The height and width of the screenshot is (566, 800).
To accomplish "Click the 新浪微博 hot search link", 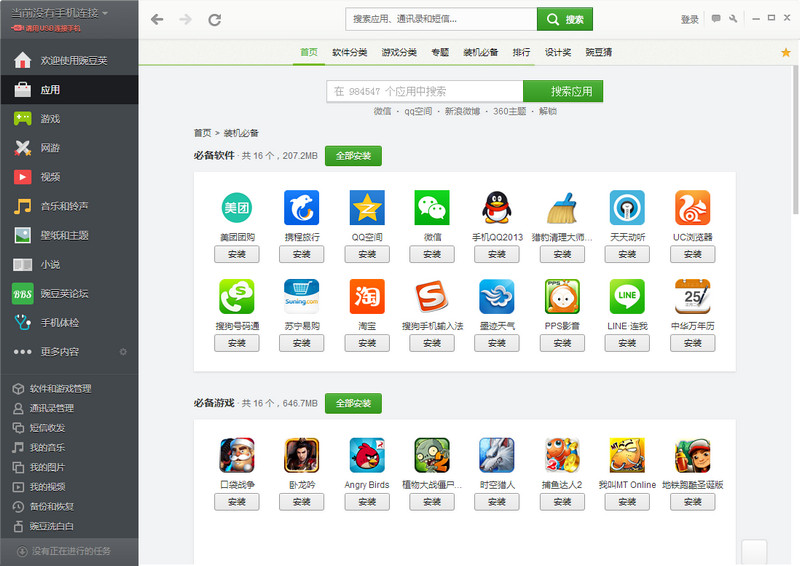I will click(x=462, y=111).
